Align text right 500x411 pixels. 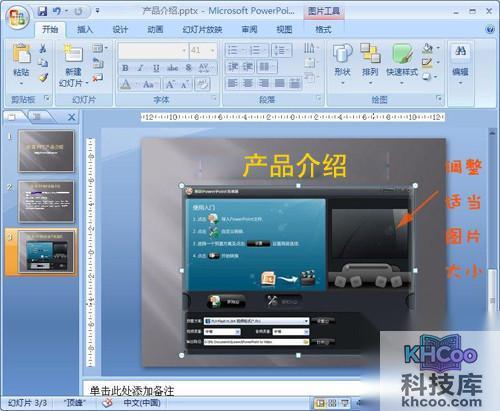264,83
